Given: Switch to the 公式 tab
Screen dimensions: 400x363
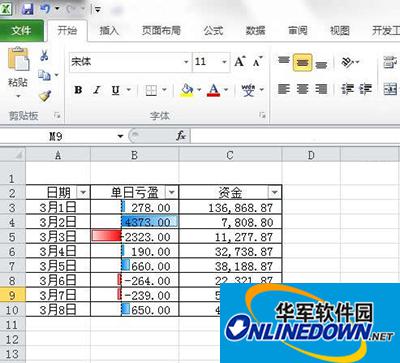Looking at the screenshot, I should click(213, 31).
